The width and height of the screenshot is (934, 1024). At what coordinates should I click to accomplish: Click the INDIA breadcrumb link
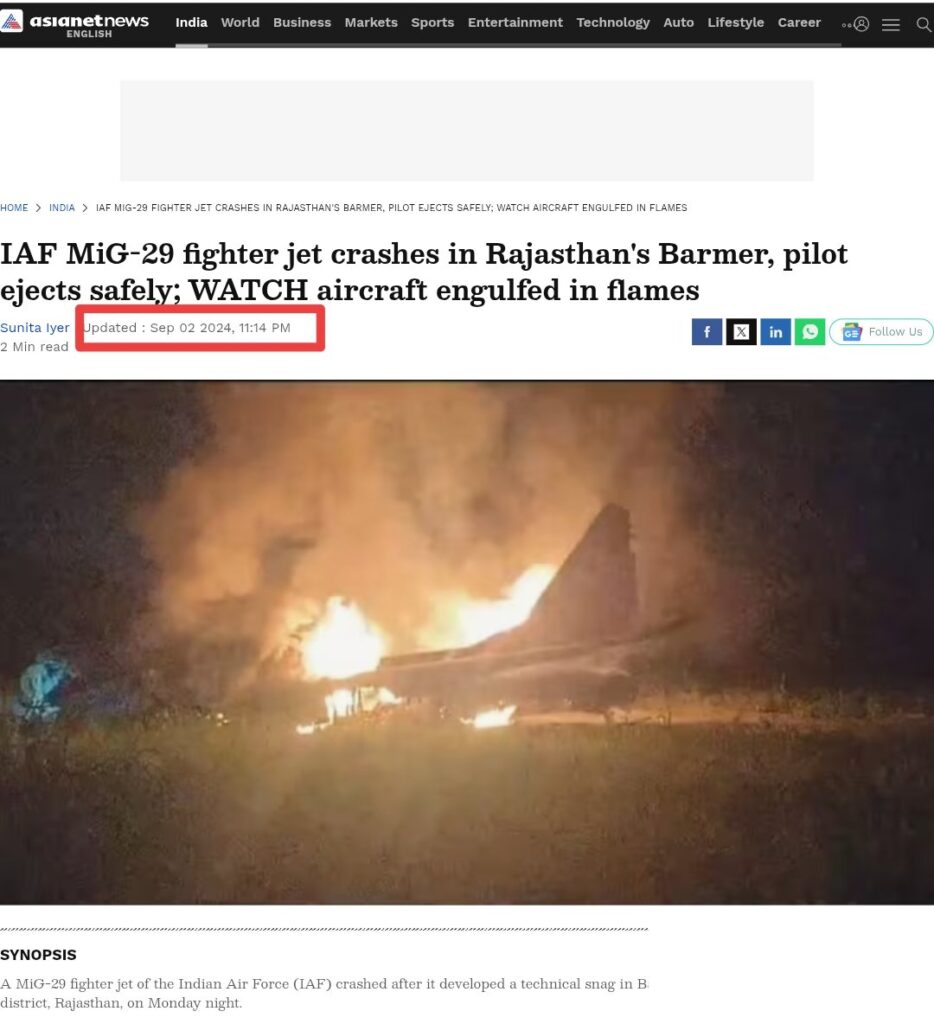click(x=62, y=208)
